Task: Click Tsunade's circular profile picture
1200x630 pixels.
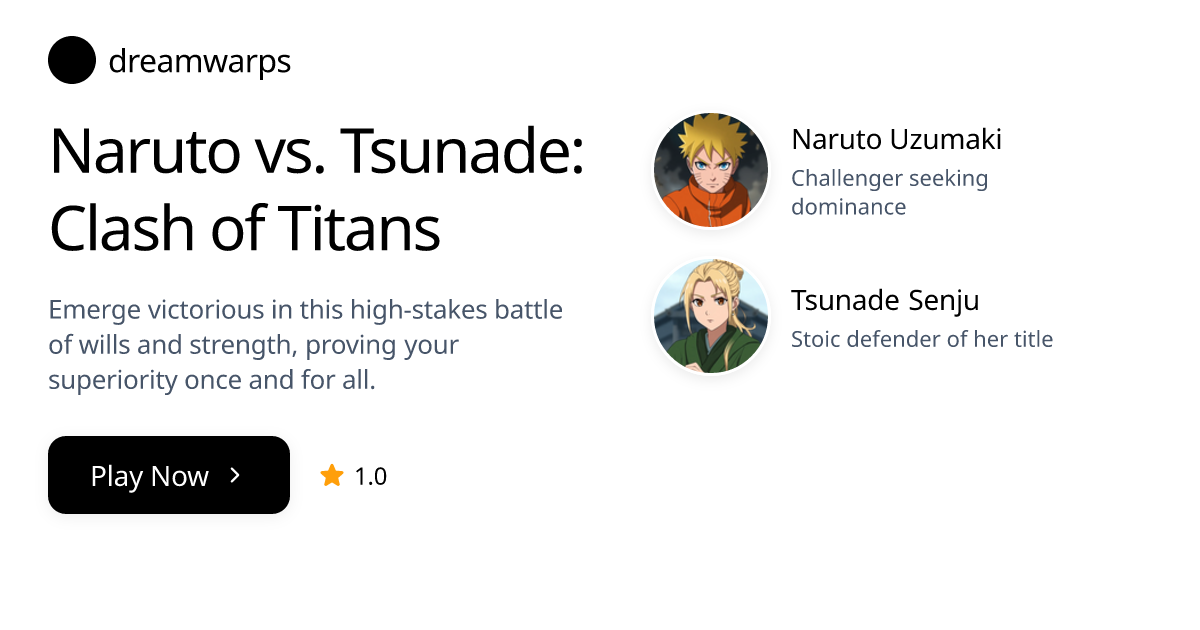Action: [710, 316]
